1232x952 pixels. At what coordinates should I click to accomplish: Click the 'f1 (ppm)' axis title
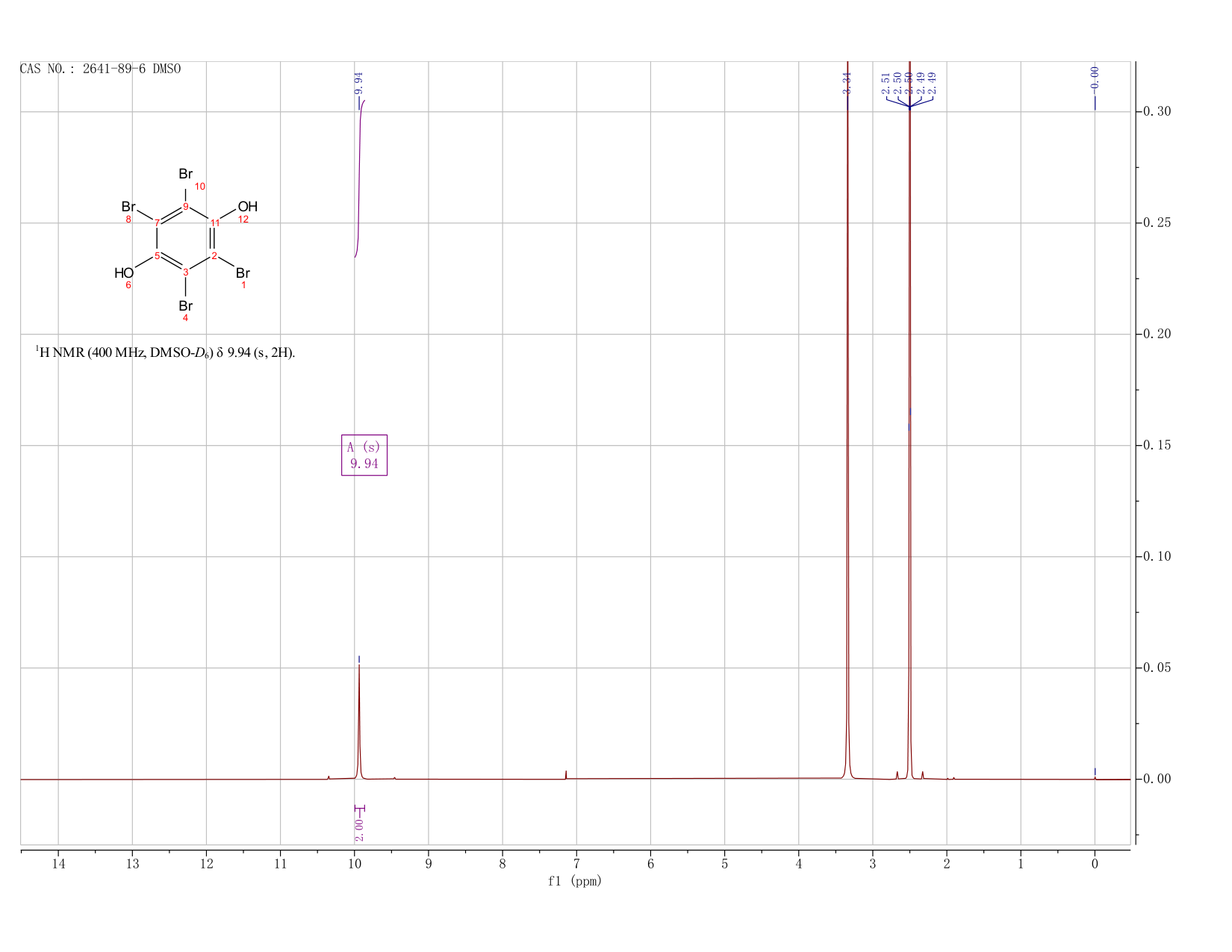tap(574, 881)
